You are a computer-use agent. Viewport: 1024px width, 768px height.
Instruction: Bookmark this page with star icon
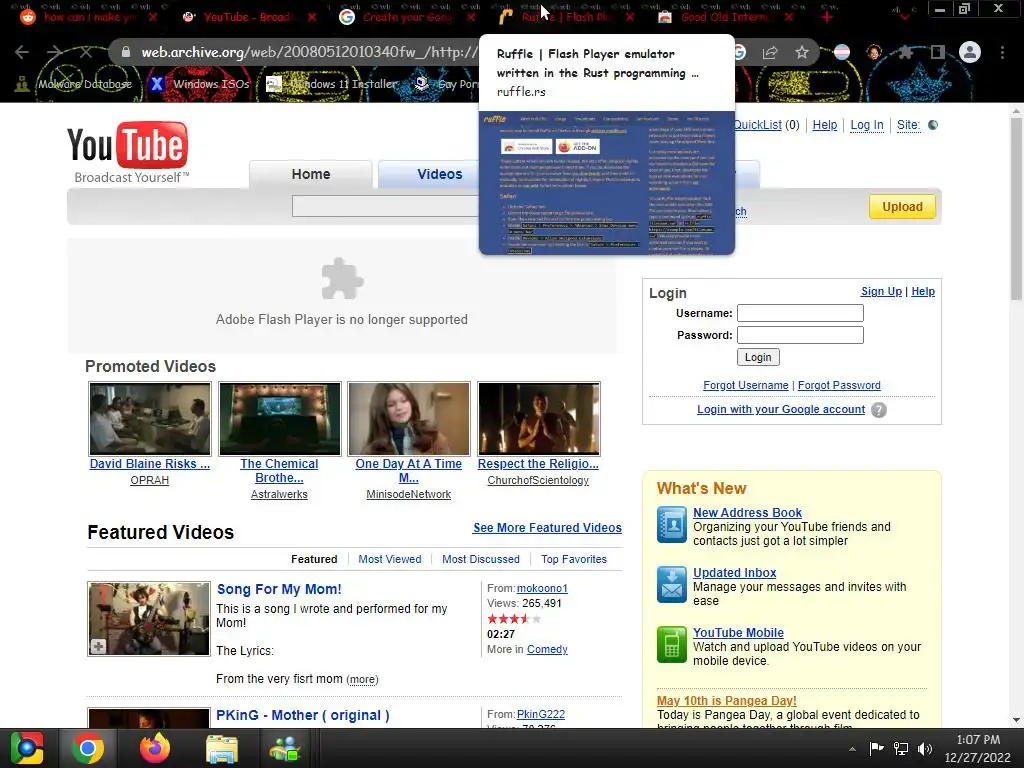pyautogui.click(x=802, y=52)
